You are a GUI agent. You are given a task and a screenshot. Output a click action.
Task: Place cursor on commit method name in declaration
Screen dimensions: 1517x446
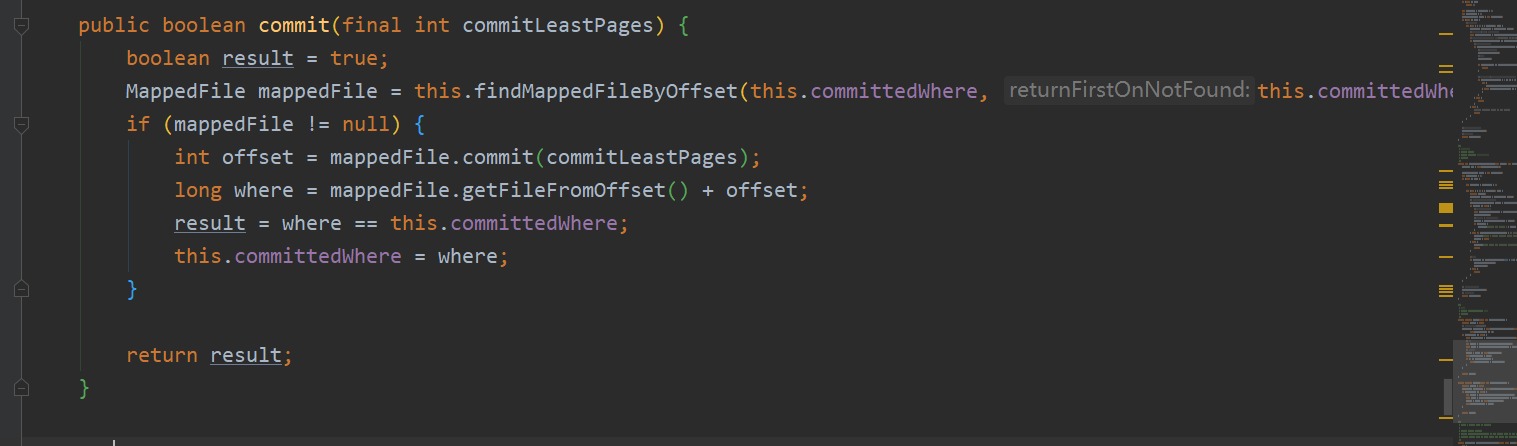point(295,25)
